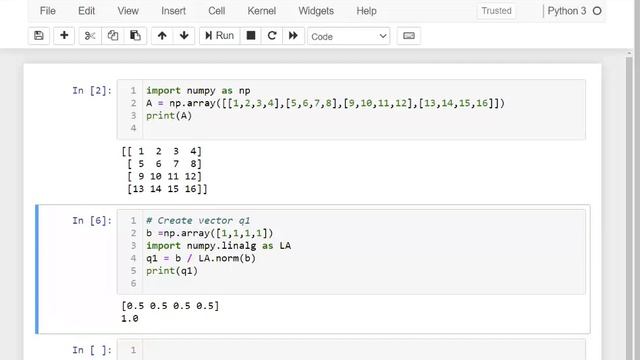Click the Python 3 kernel name

tap(567, 11)
